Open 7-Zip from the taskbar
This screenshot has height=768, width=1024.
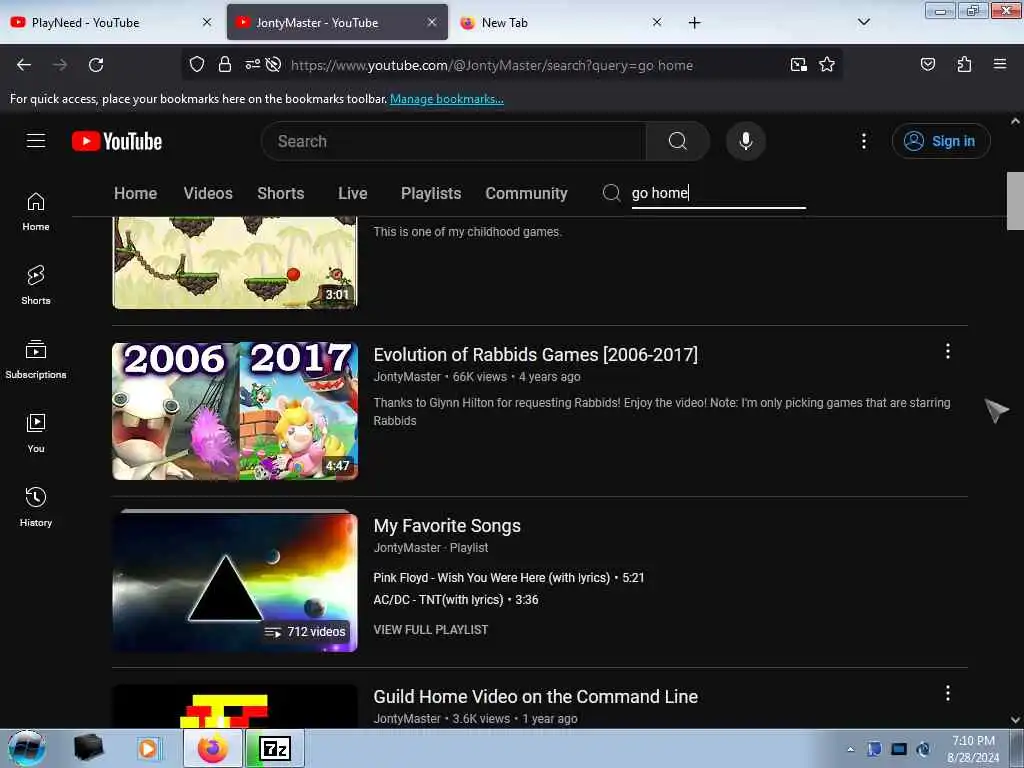pos(275,748)
